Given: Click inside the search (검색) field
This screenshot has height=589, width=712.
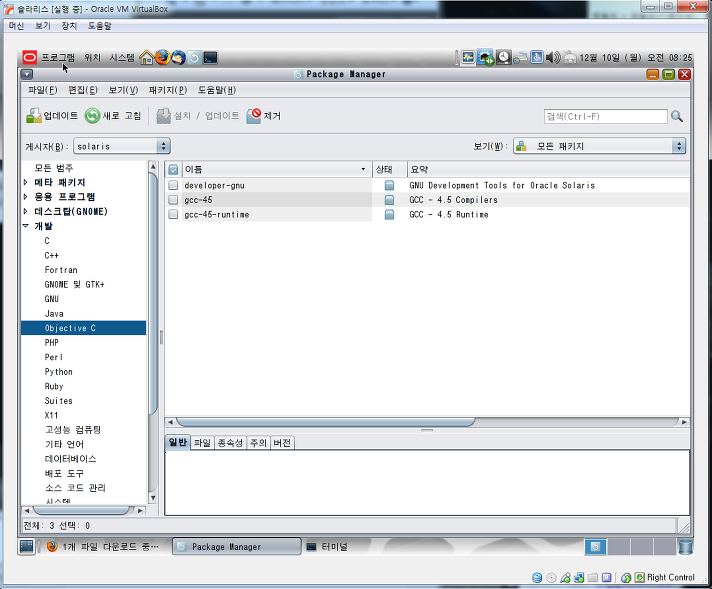Looking at the screenshot, I should point(605,116).
